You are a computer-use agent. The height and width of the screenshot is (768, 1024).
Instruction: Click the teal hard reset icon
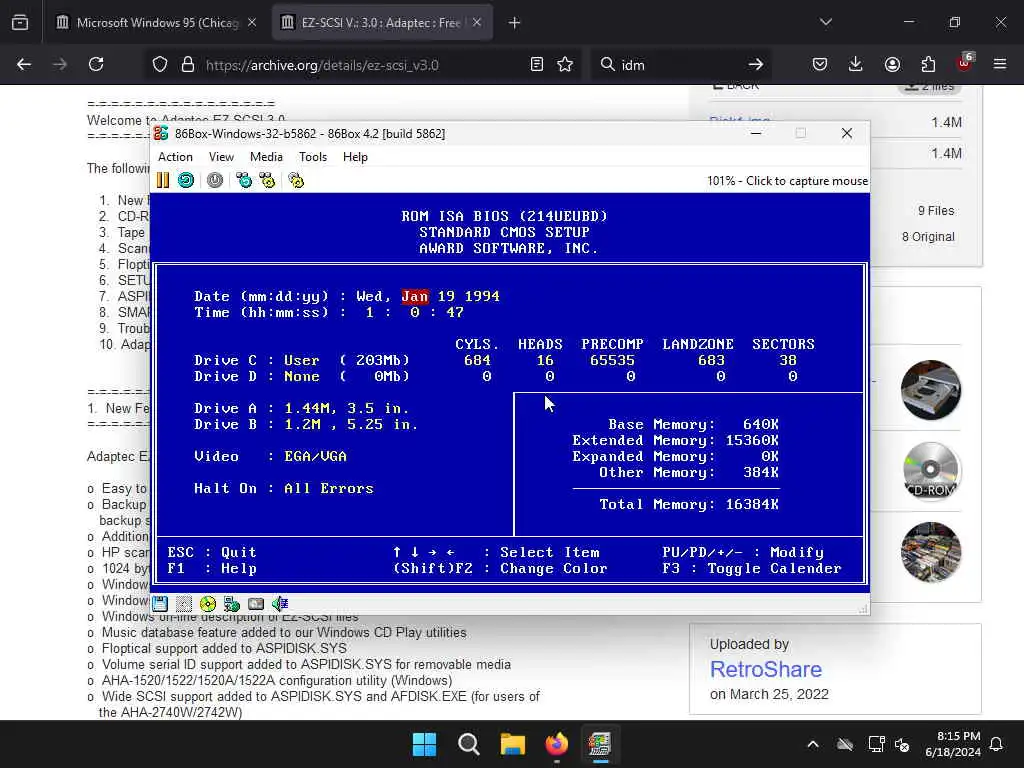pyautogui.click(x=186, y=180)
